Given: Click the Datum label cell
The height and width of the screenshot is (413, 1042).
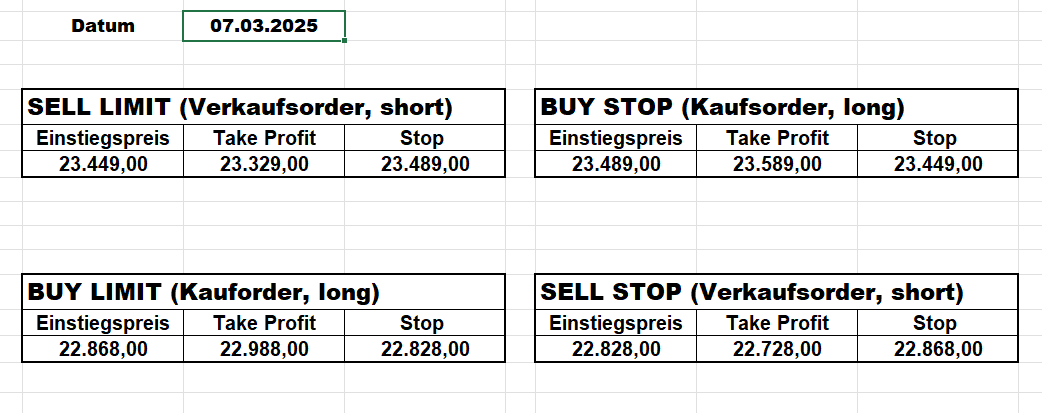Looking at the screenshot, I should tap(103, 26).
